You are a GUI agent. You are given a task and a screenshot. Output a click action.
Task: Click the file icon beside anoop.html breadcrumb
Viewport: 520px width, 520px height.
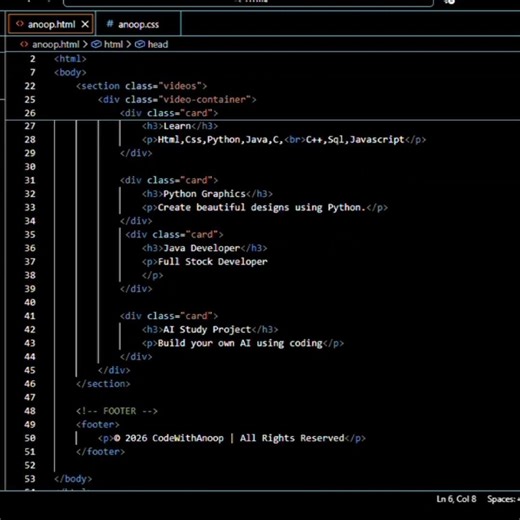pyautogui.click(x=24, y=44)
